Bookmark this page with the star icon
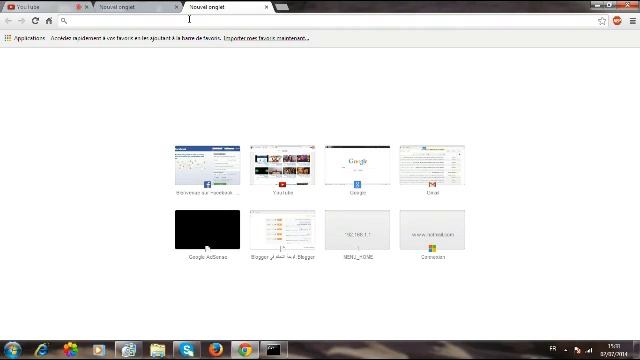Viewport: 640px width, 360px height. click(602, 21)
